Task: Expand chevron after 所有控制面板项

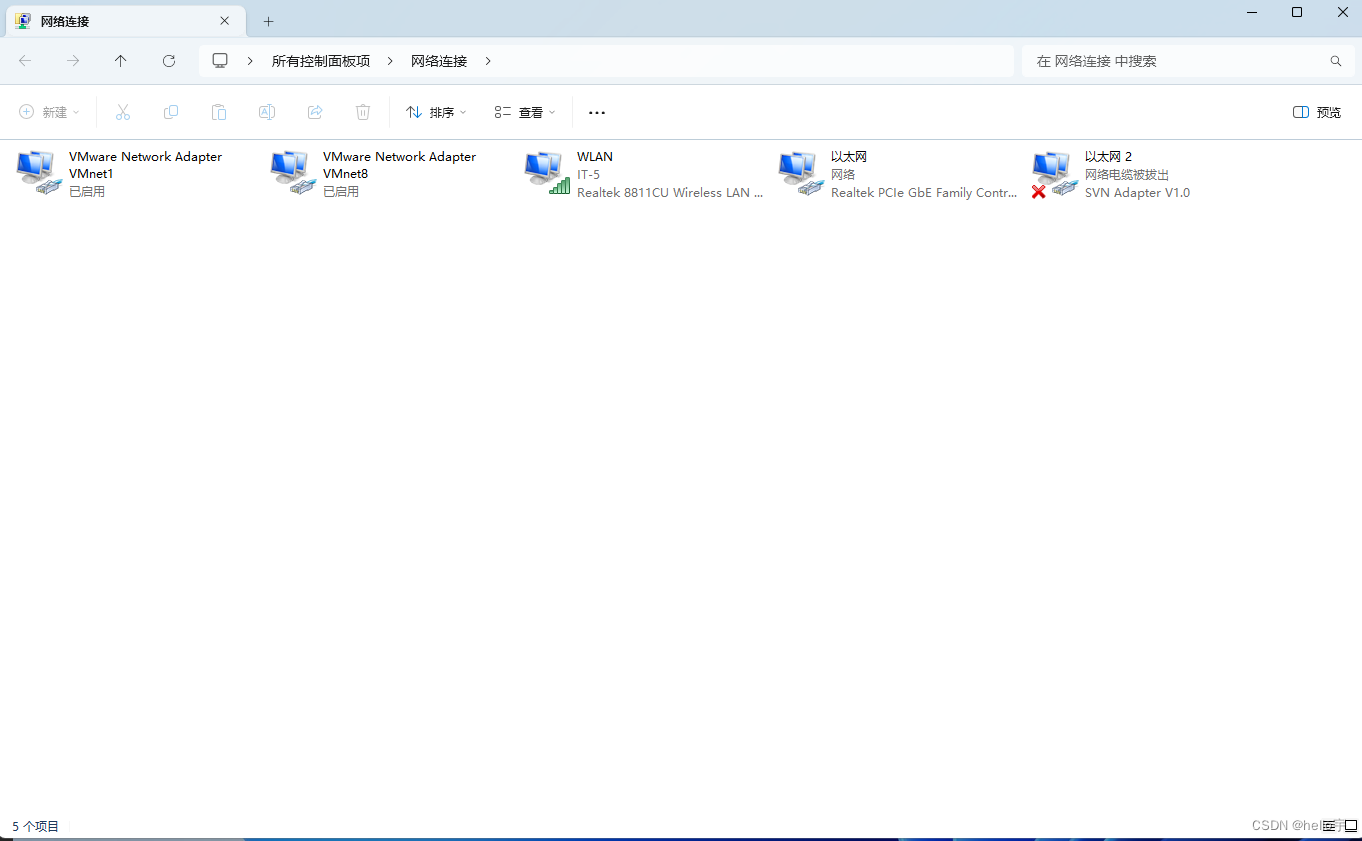Action: point(390,61)
